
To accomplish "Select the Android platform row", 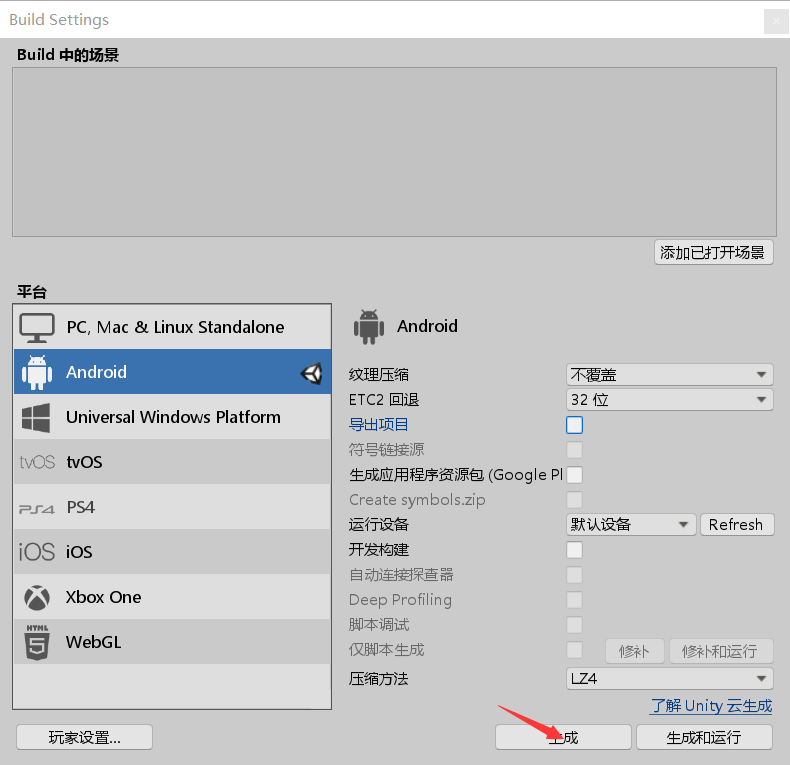I will pyautogui.click(x=172, y=372).
